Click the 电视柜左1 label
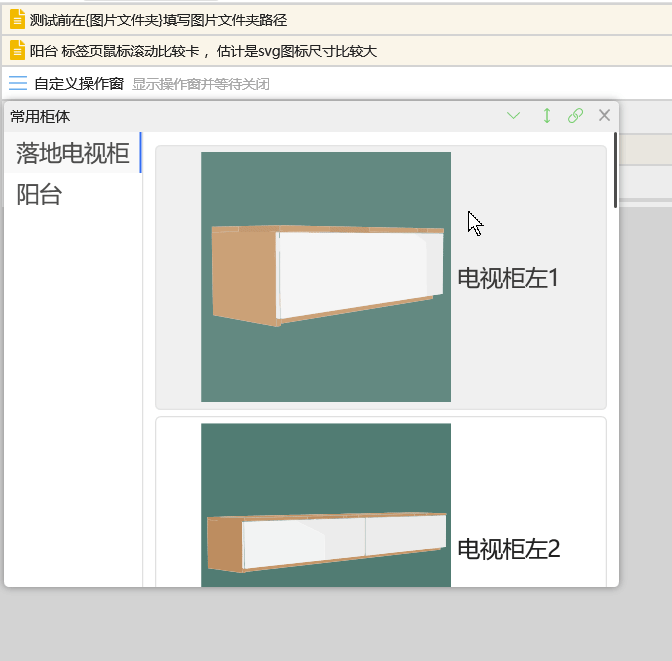The image size is (672, 661). click(x=508, y=278)
